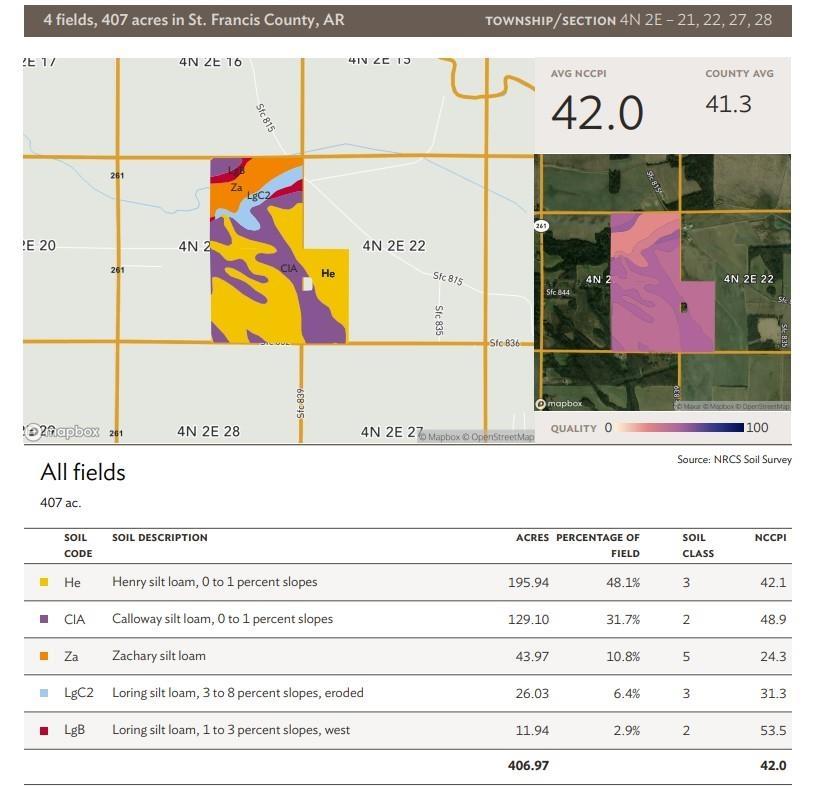This screenshot has height=806, width=816.
Task: Click the header title with 4 fields, 407 acres
Action: pos(194,20)
